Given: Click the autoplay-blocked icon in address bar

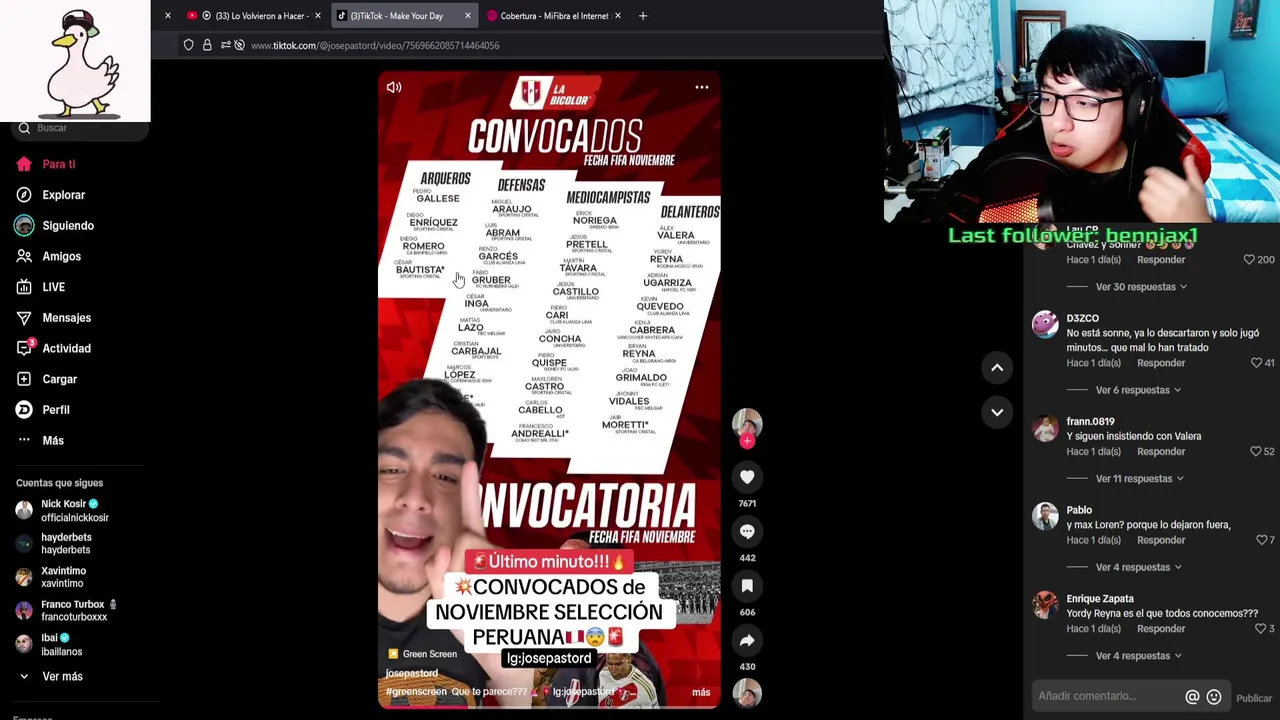Looking at the screenshot, I should 239,45.
